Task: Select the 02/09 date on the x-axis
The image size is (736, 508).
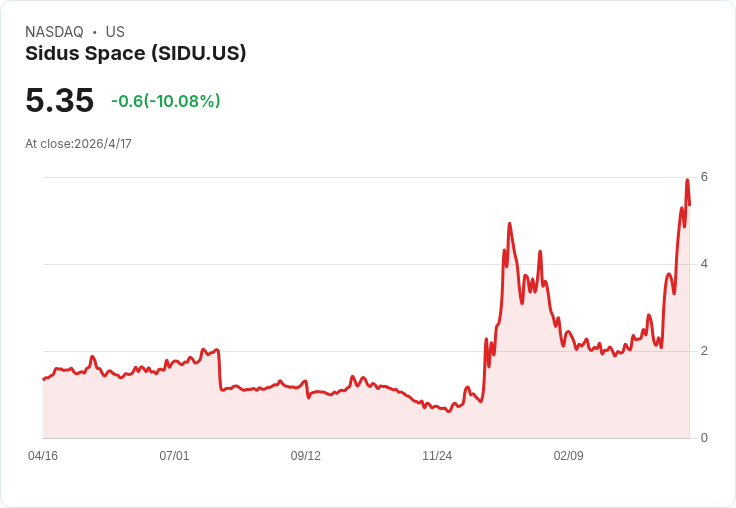Action: [568, 456]
